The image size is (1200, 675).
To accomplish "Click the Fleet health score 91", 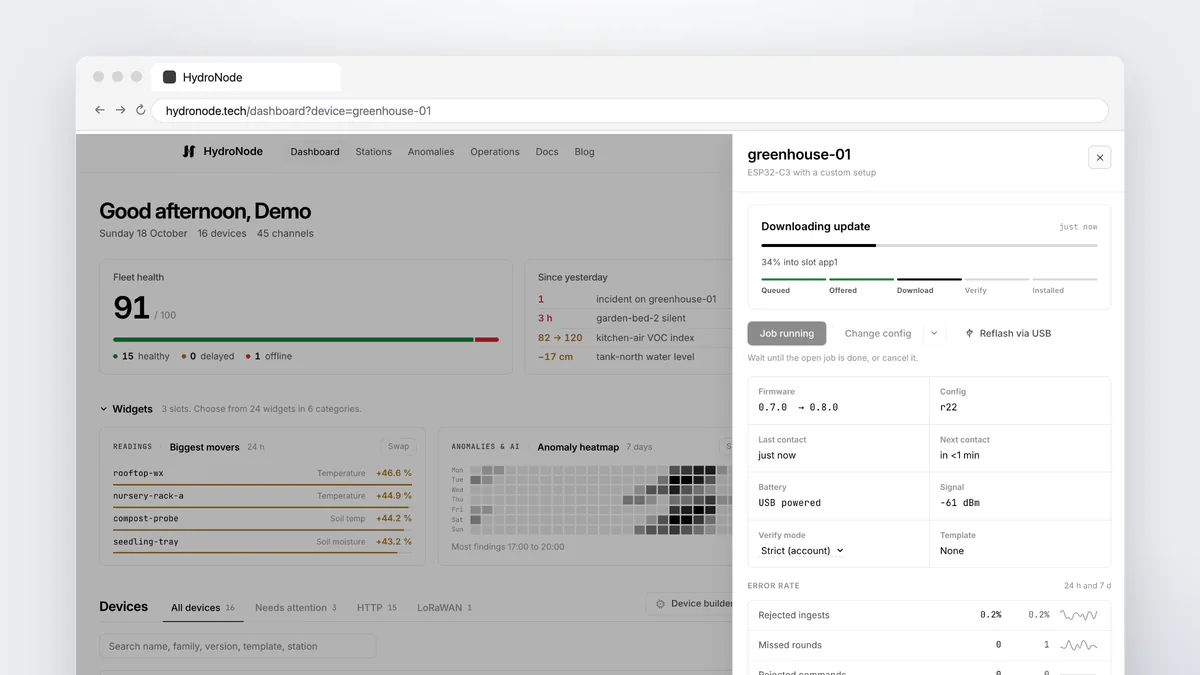I will (x=132, y=307).
